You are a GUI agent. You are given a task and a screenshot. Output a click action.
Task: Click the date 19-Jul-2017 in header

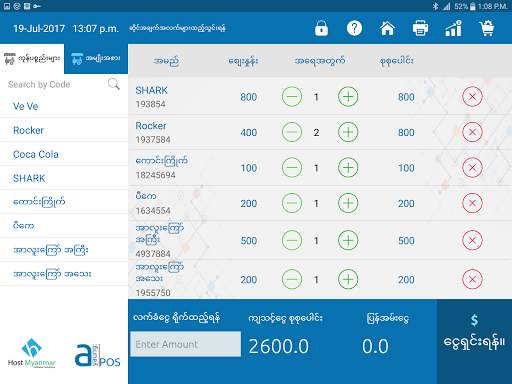coord(39,29)
